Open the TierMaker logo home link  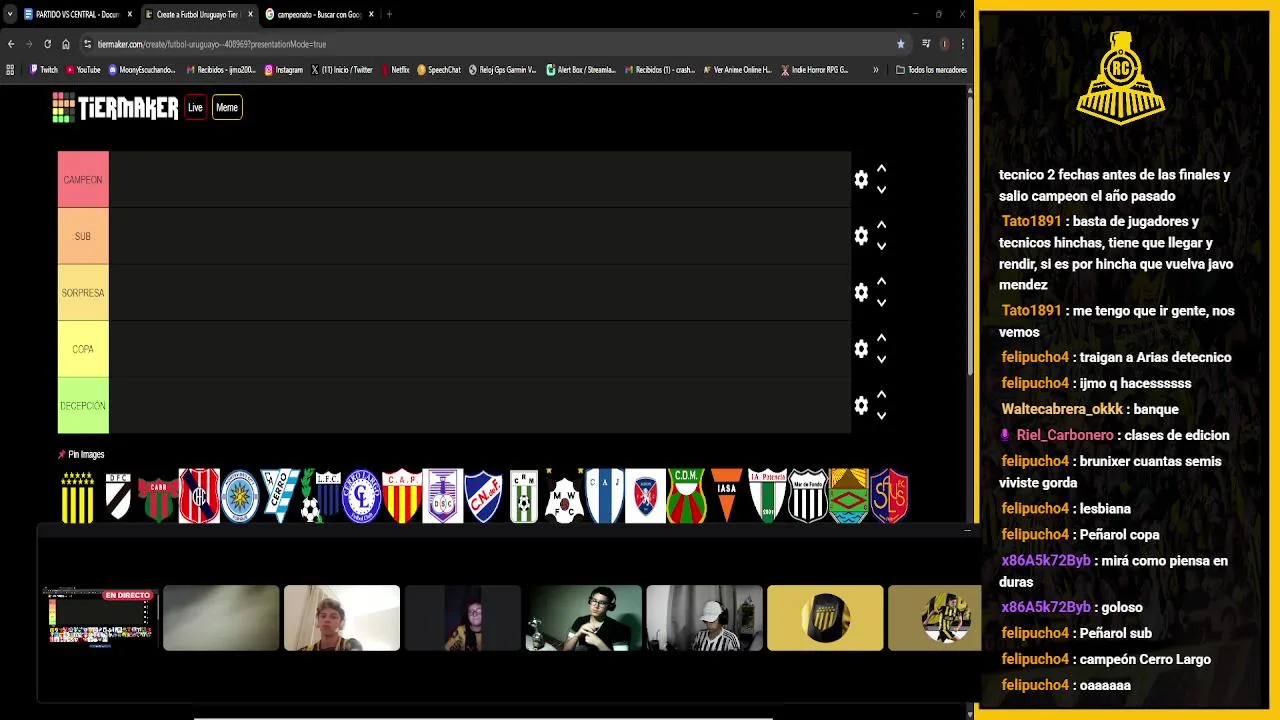click(115, 108)
